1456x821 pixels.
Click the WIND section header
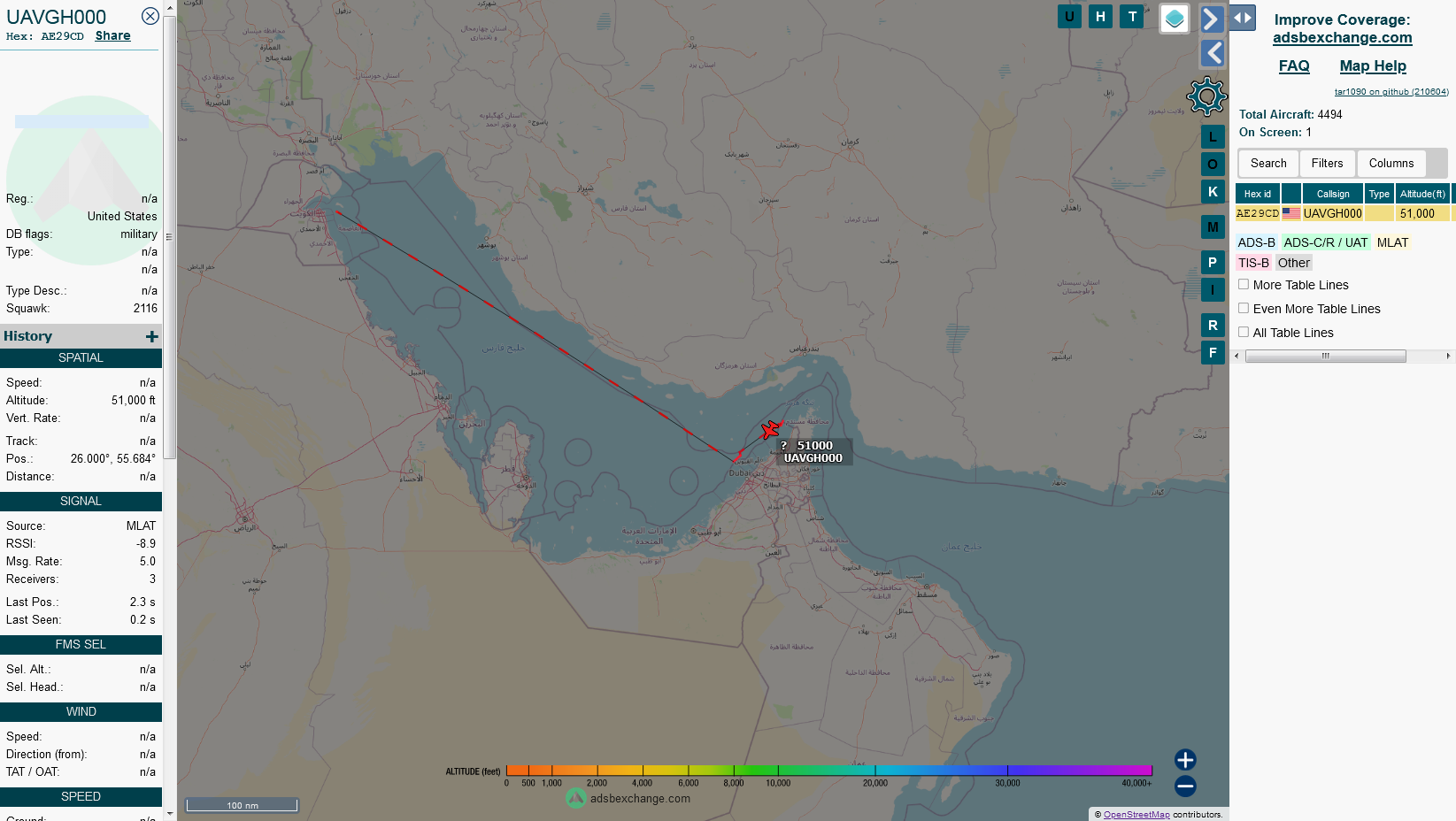(x=81, y=711)
